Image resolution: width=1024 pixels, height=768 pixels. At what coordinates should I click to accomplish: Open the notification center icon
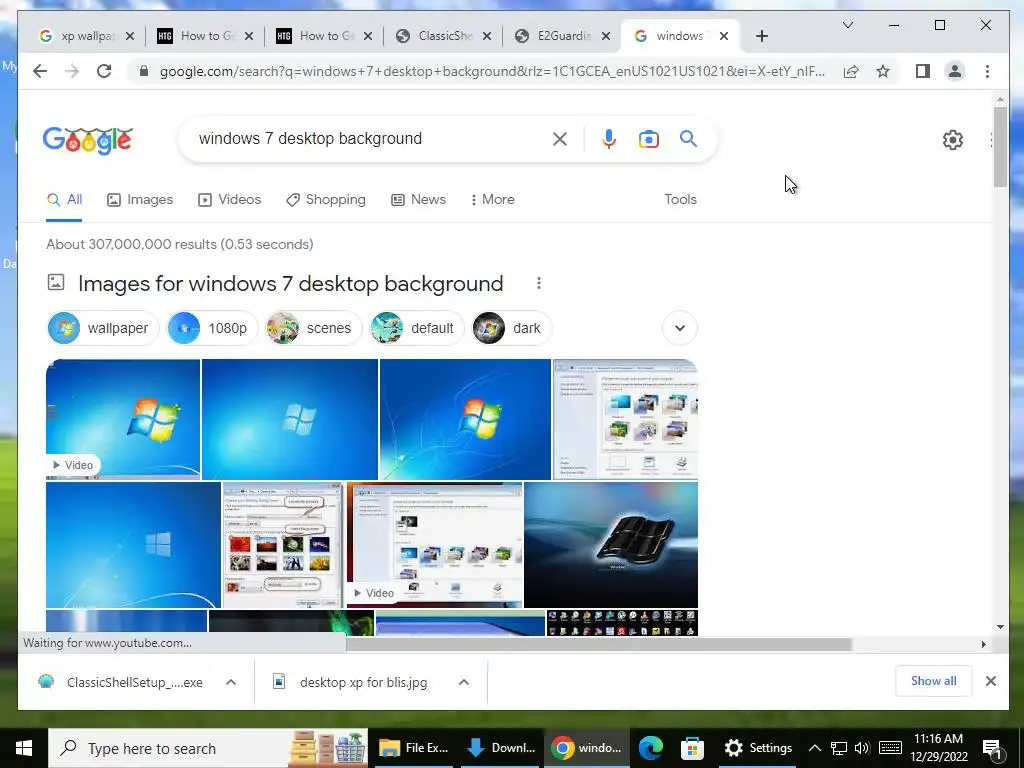tap(992, 748)
